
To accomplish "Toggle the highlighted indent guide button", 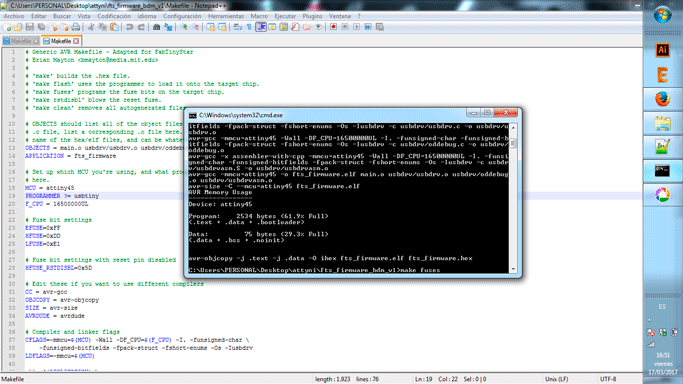I will [x=261, y=27].
